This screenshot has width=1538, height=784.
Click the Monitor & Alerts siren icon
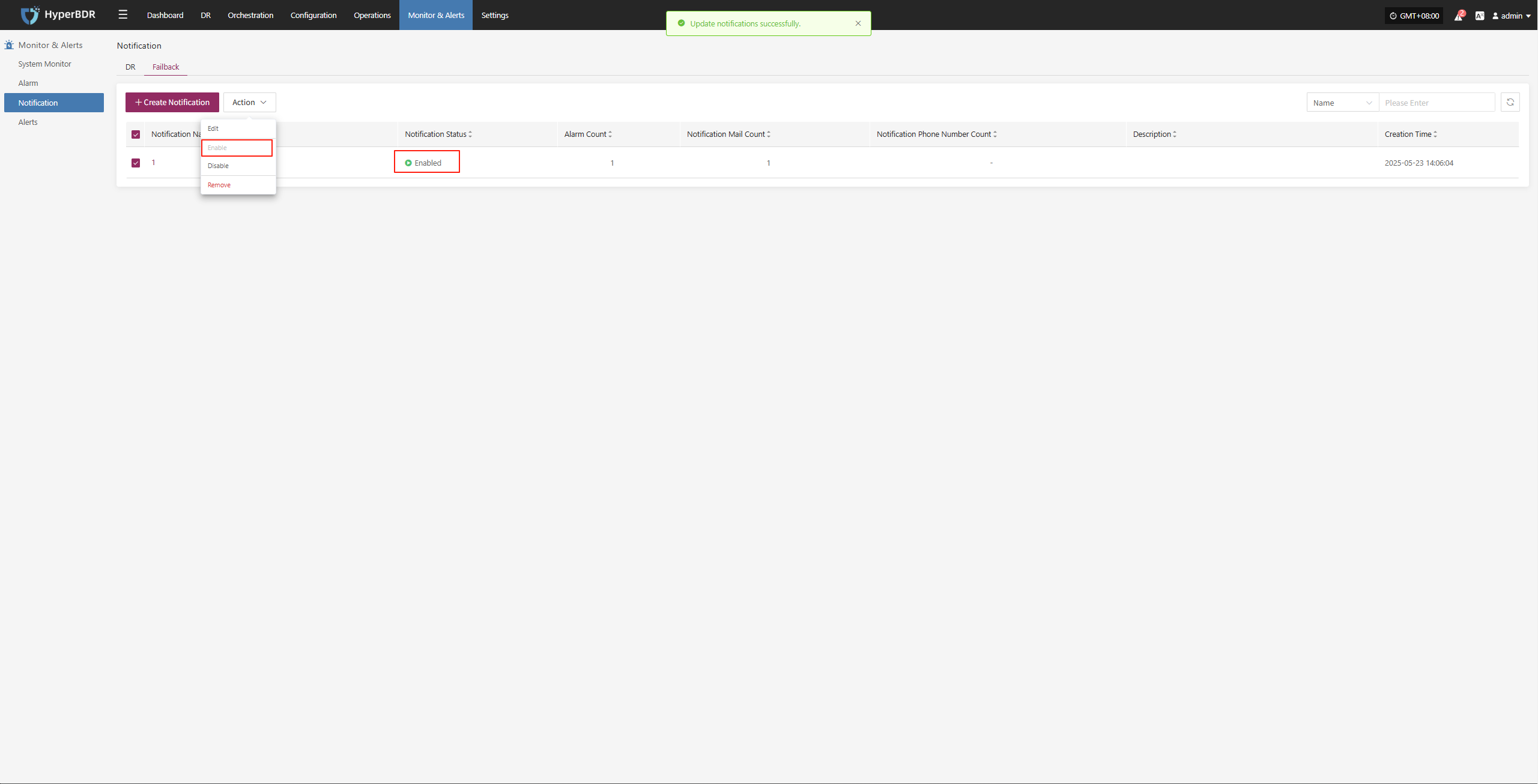coord(9,45)
